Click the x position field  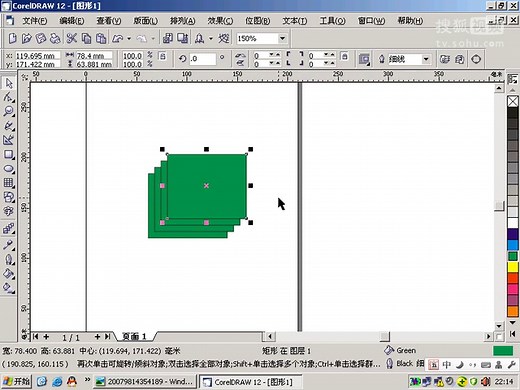point(37,55)
